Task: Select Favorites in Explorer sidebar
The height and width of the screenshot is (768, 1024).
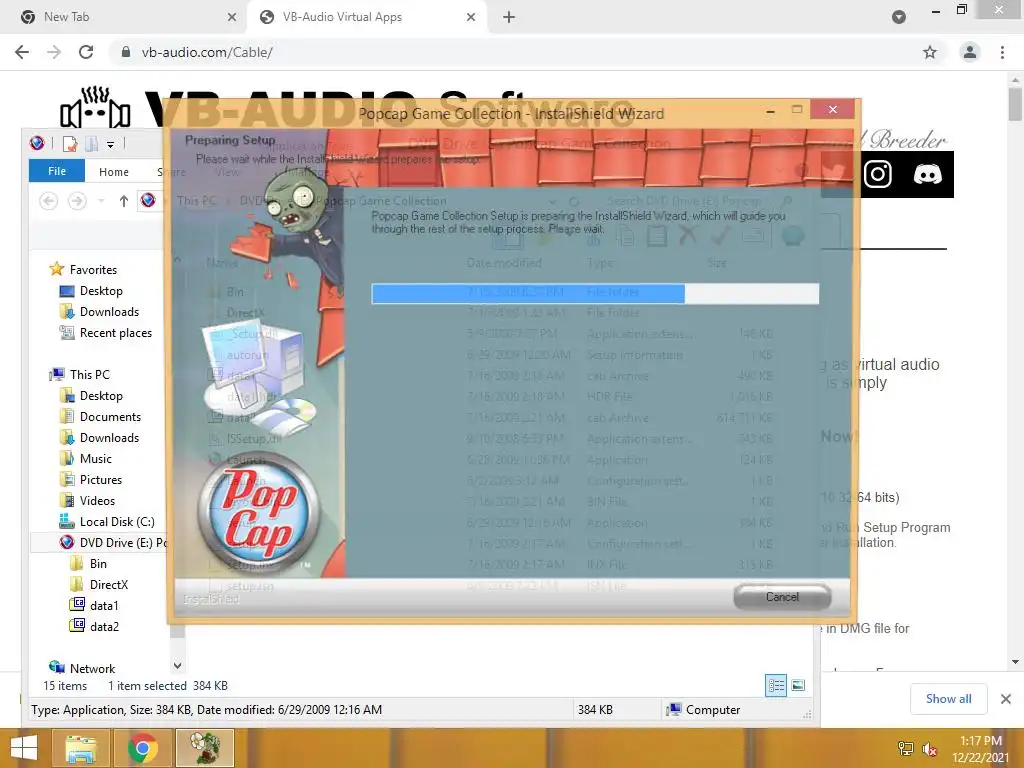Action: [93, 270]
